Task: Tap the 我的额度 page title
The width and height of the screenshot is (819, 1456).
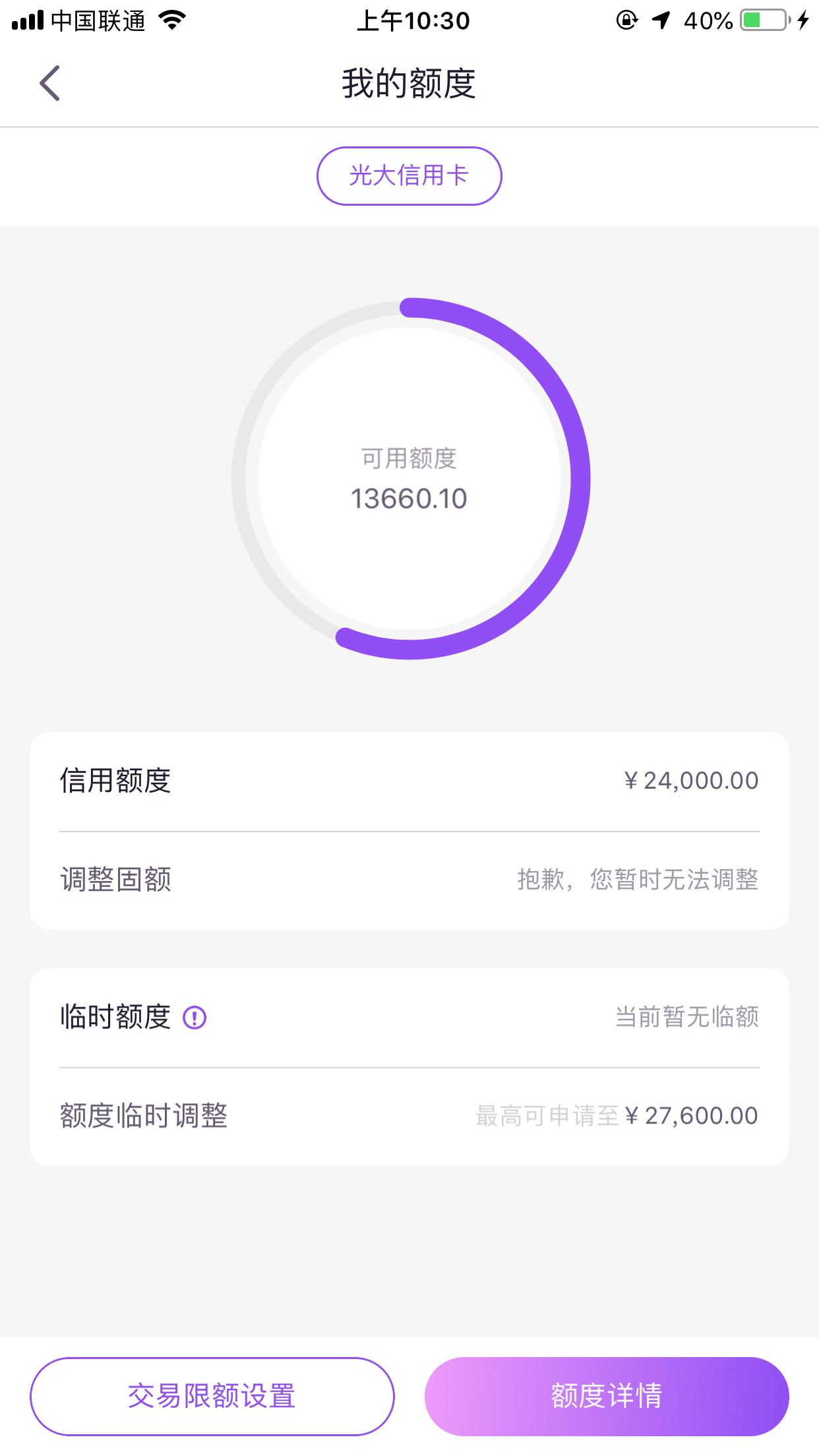Action: click(x=409, y=83)
